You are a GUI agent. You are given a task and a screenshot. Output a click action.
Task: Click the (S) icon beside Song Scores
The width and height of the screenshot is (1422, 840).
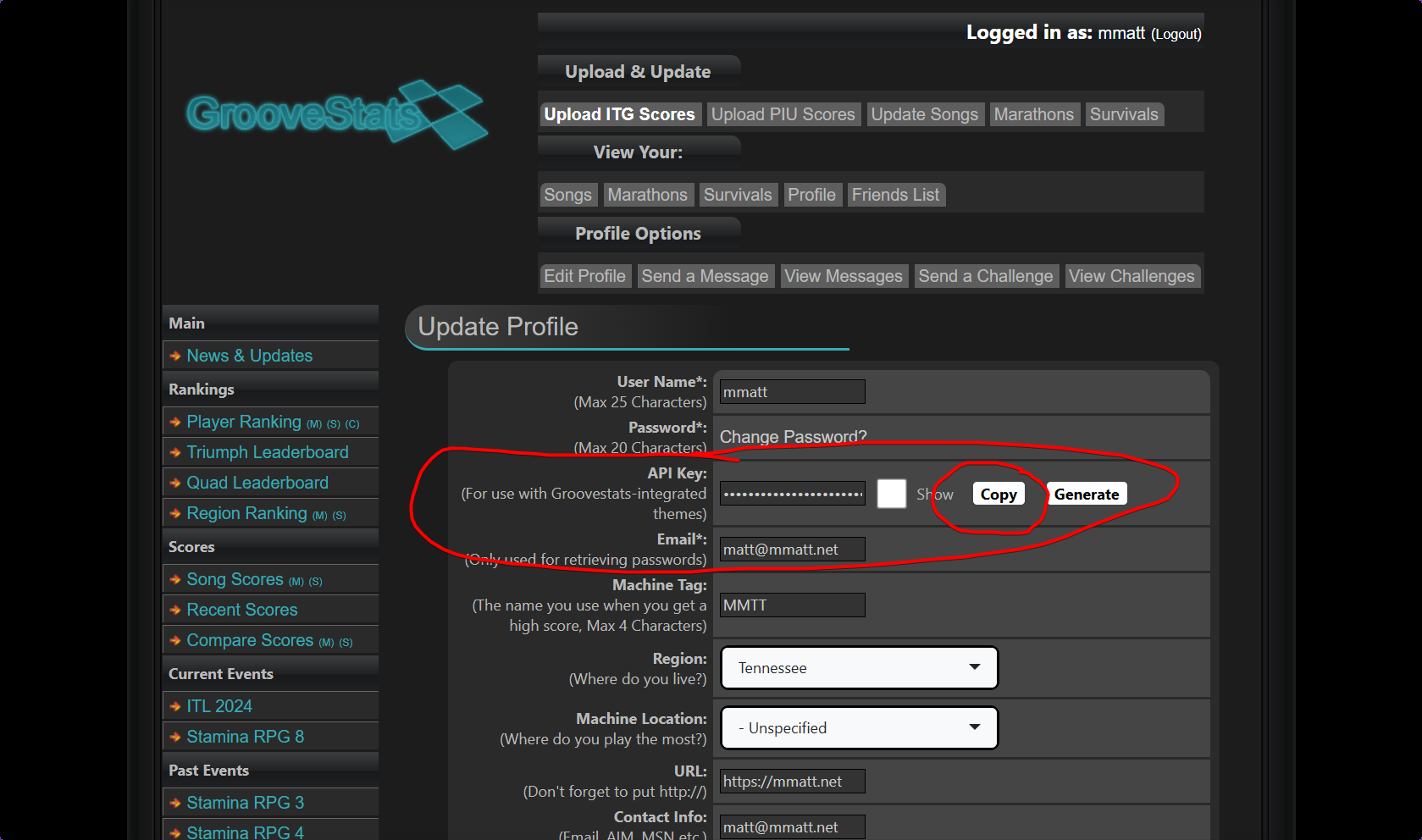point(316,582)
